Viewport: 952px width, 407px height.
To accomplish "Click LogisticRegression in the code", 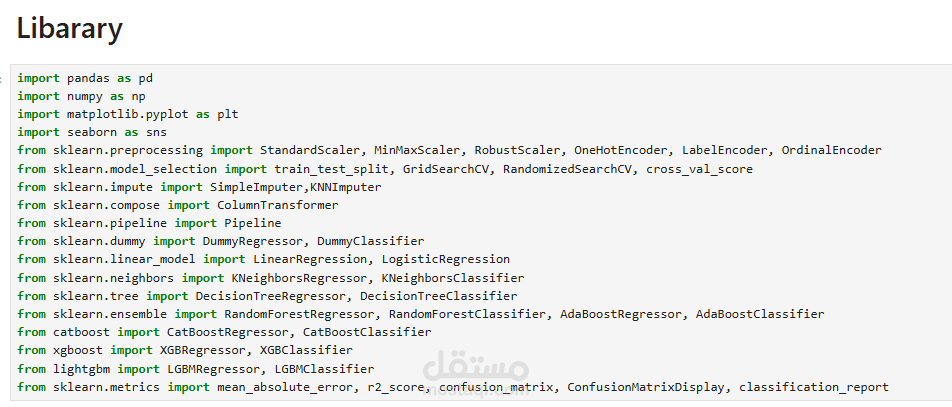I will pos(445,259).
